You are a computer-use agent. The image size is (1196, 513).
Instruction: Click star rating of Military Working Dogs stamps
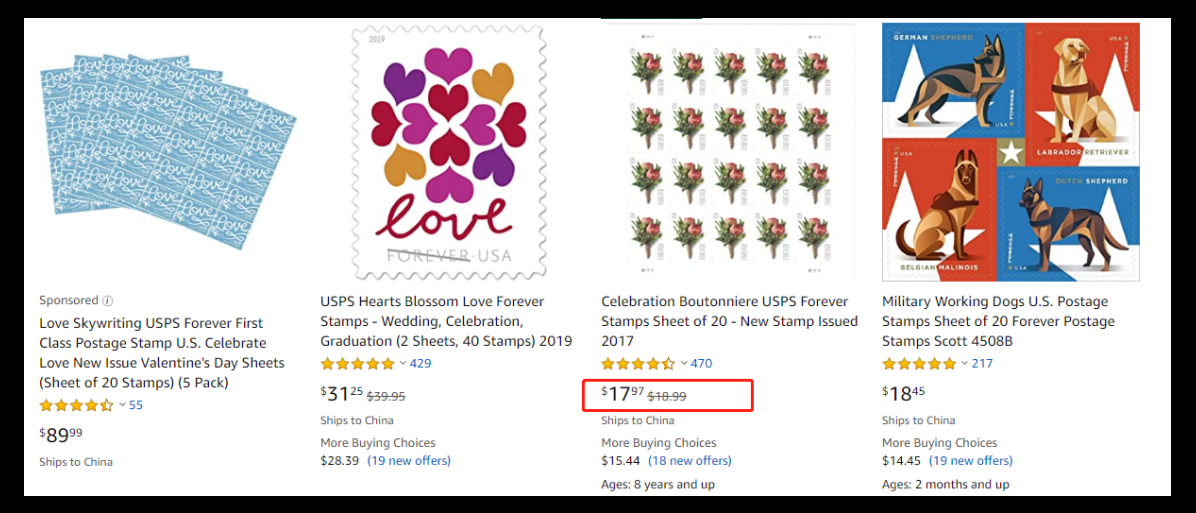point(919,363)
